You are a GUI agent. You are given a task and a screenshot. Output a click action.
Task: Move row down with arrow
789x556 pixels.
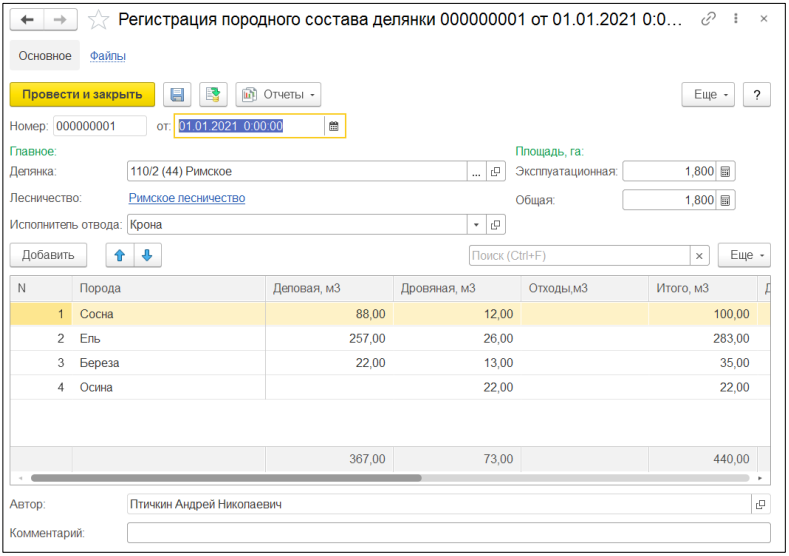[x=147, y=255]
